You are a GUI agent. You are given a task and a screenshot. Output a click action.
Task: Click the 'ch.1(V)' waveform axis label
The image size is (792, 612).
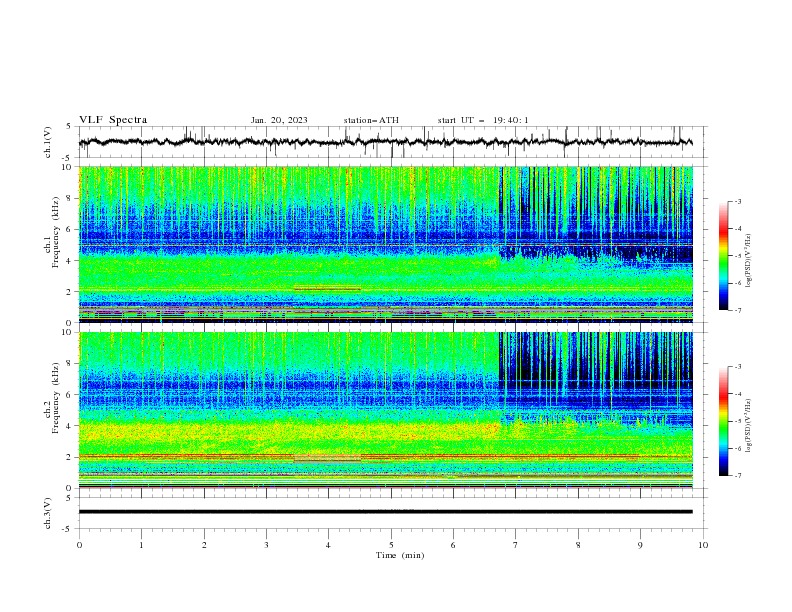coord(48,142)
